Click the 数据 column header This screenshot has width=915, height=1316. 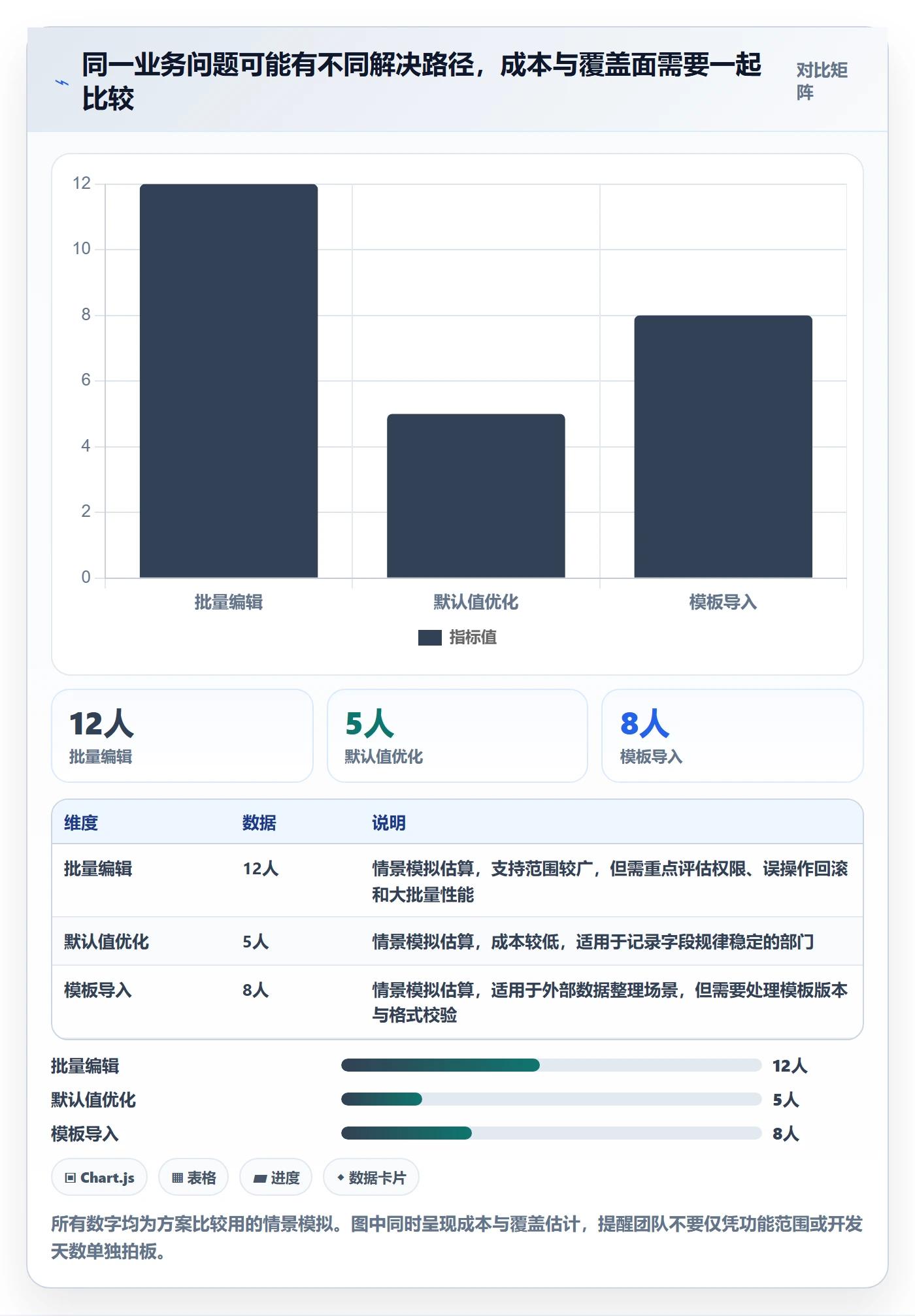tap(259, 823)
